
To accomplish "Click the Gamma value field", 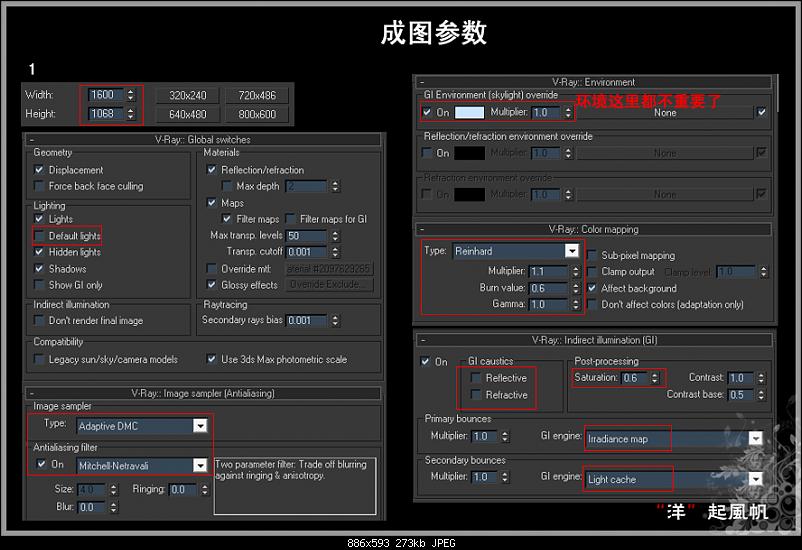I will tap(549, 304).
